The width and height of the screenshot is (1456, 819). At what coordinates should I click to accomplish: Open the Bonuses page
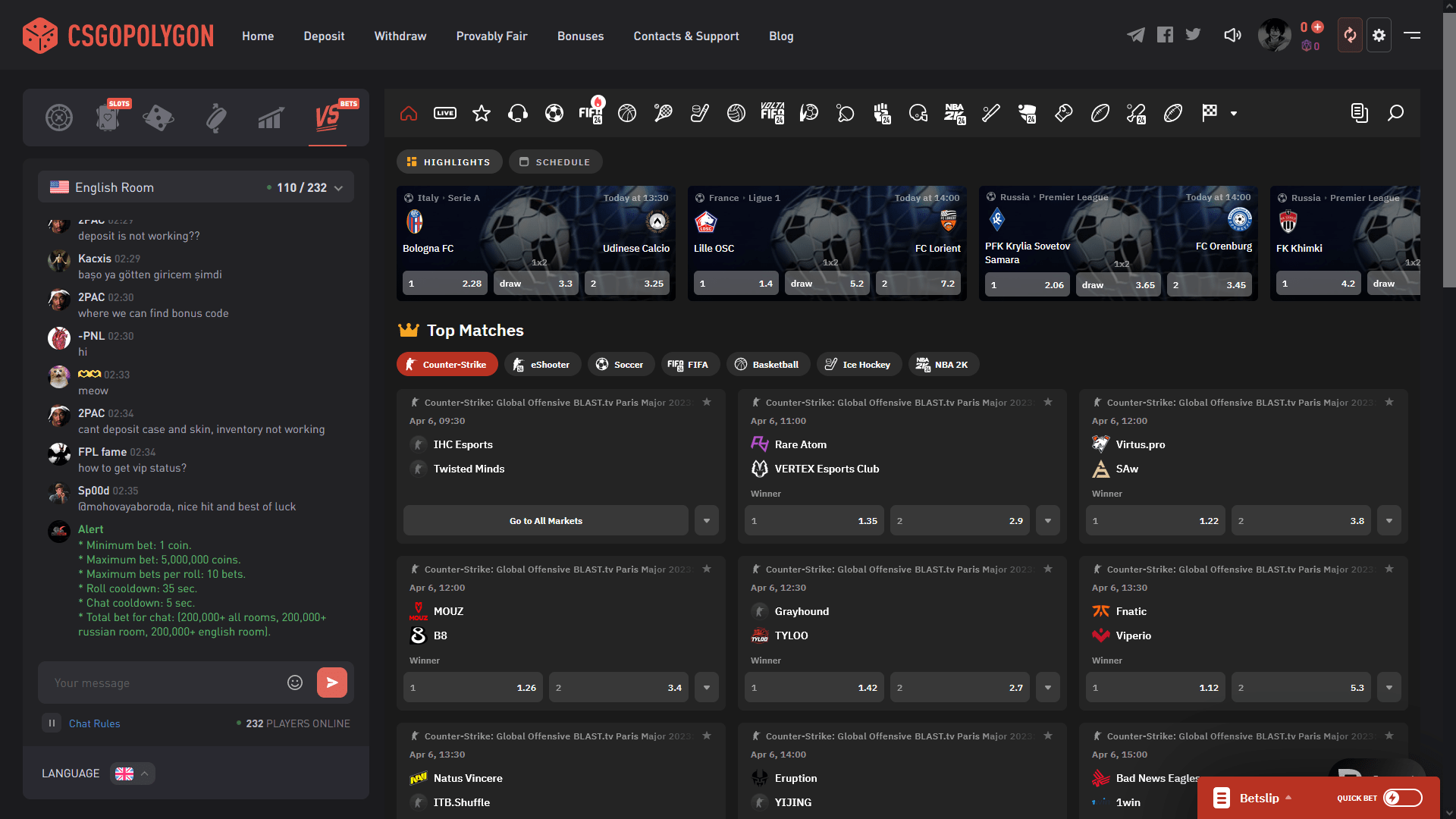click(580, 36)
